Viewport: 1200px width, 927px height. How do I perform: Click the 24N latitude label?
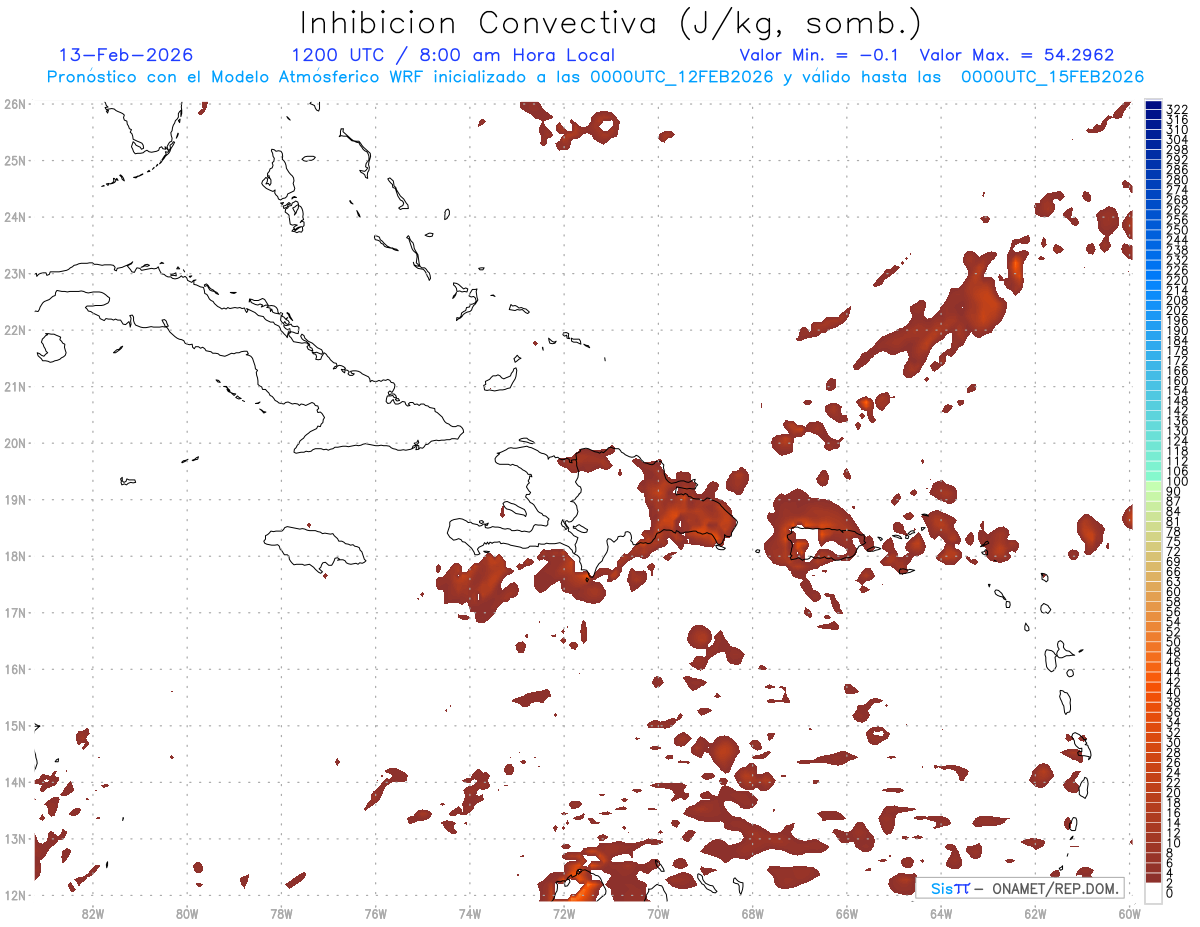[x=15, y=217]
